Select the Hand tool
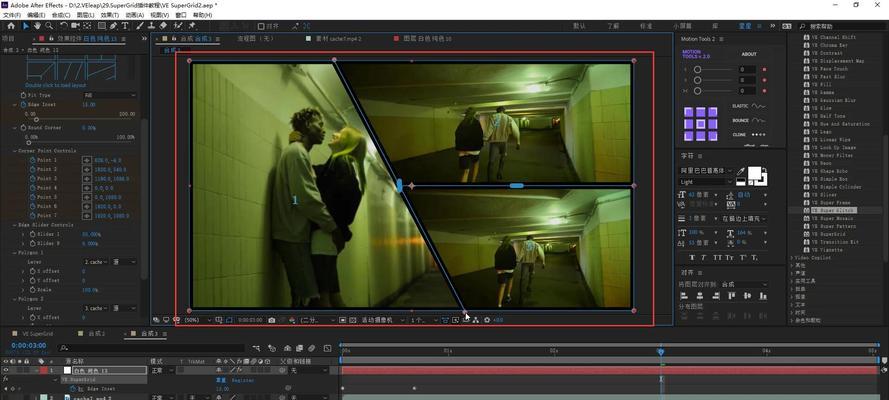889x400 pixels. click(37, 26)
